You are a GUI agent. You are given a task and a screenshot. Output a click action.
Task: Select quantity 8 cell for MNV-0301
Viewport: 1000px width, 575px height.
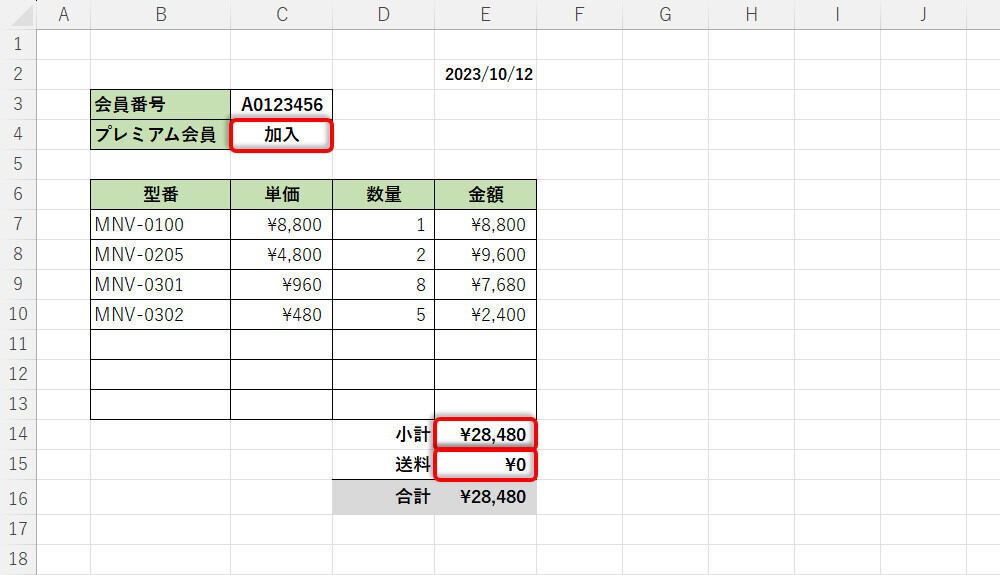pos(384,284)
